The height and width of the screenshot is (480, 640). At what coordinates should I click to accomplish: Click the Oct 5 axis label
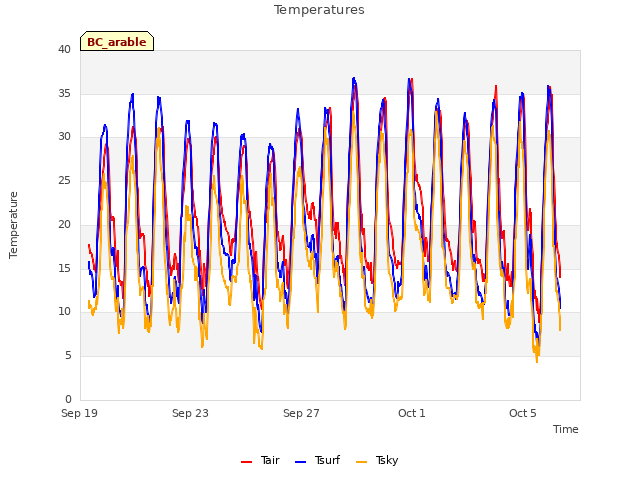point(523,413)
